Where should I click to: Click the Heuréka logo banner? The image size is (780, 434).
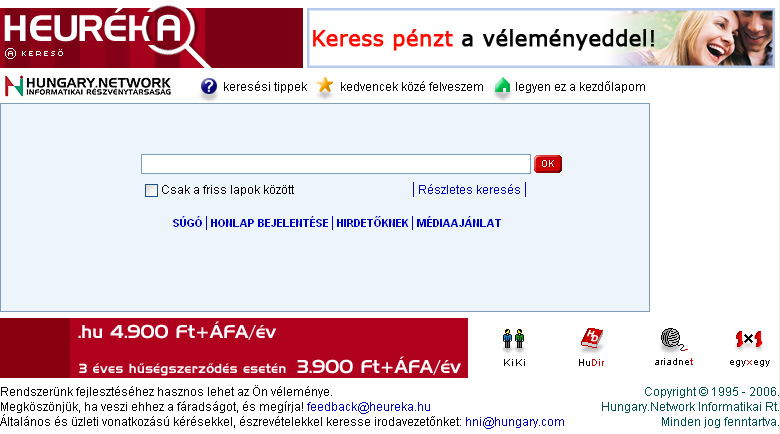151,38
